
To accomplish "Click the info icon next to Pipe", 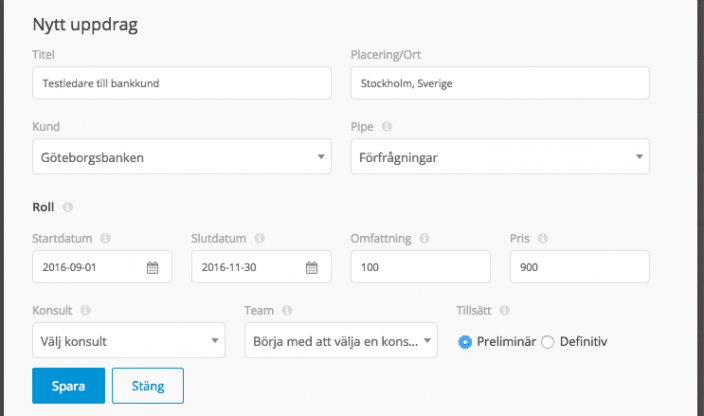I will point(387,127).
